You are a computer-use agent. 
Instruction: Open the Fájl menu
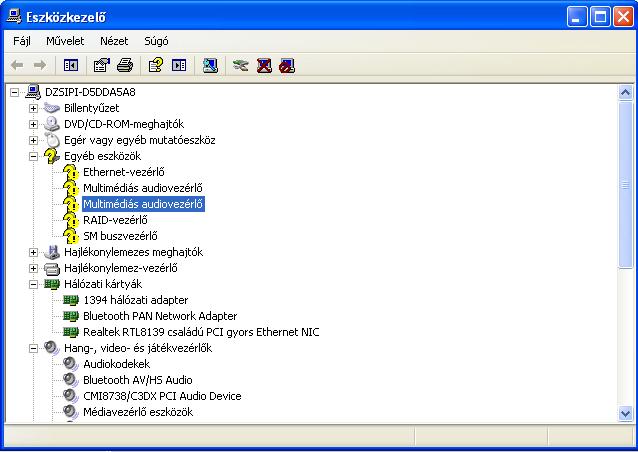[22, 41]
